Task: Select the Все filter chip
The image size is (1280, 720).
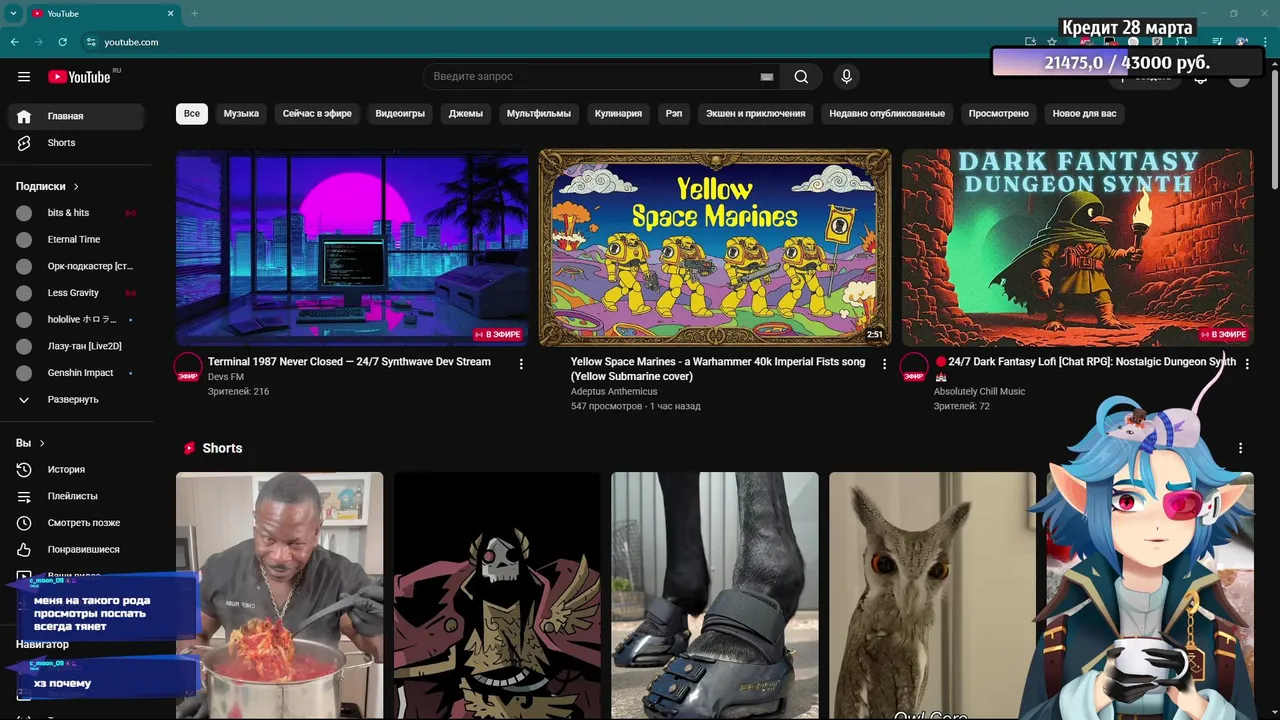Action: [192, 113]
